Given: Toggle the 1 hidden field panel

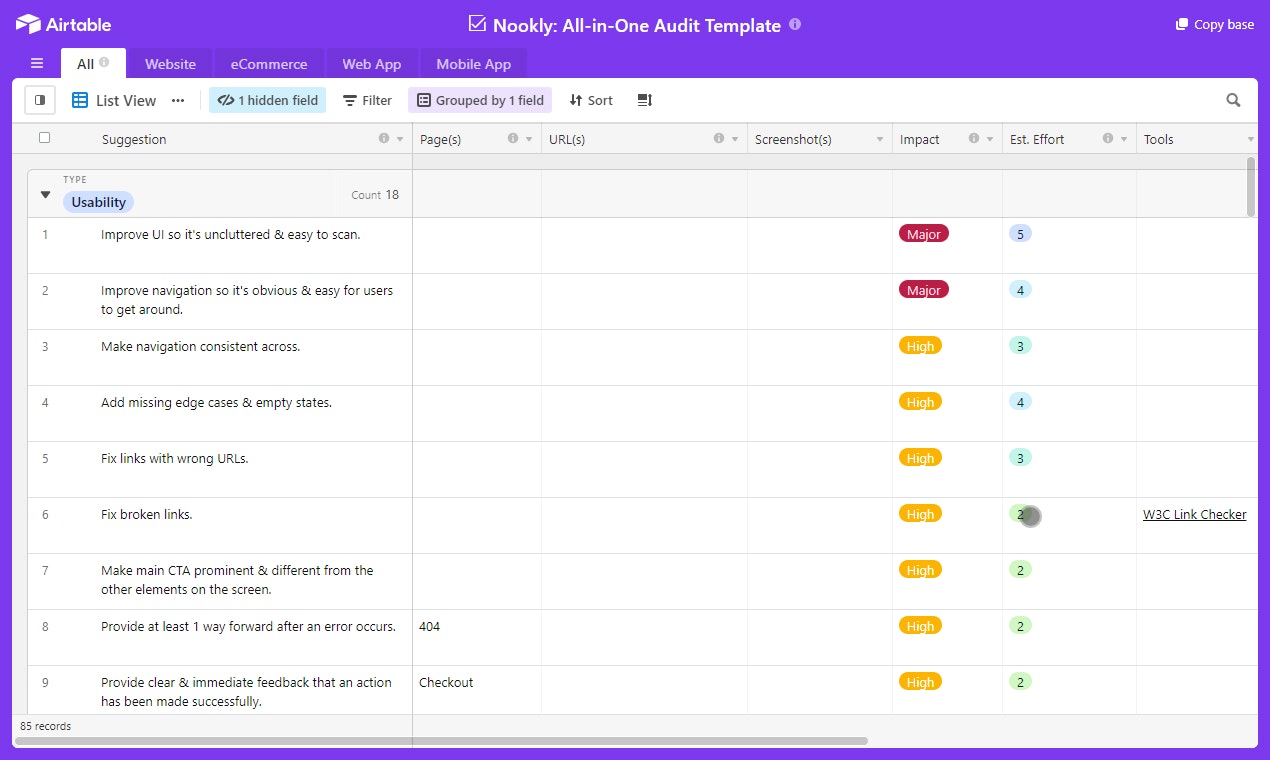Looking at the screenshot, I should [267, 100].
